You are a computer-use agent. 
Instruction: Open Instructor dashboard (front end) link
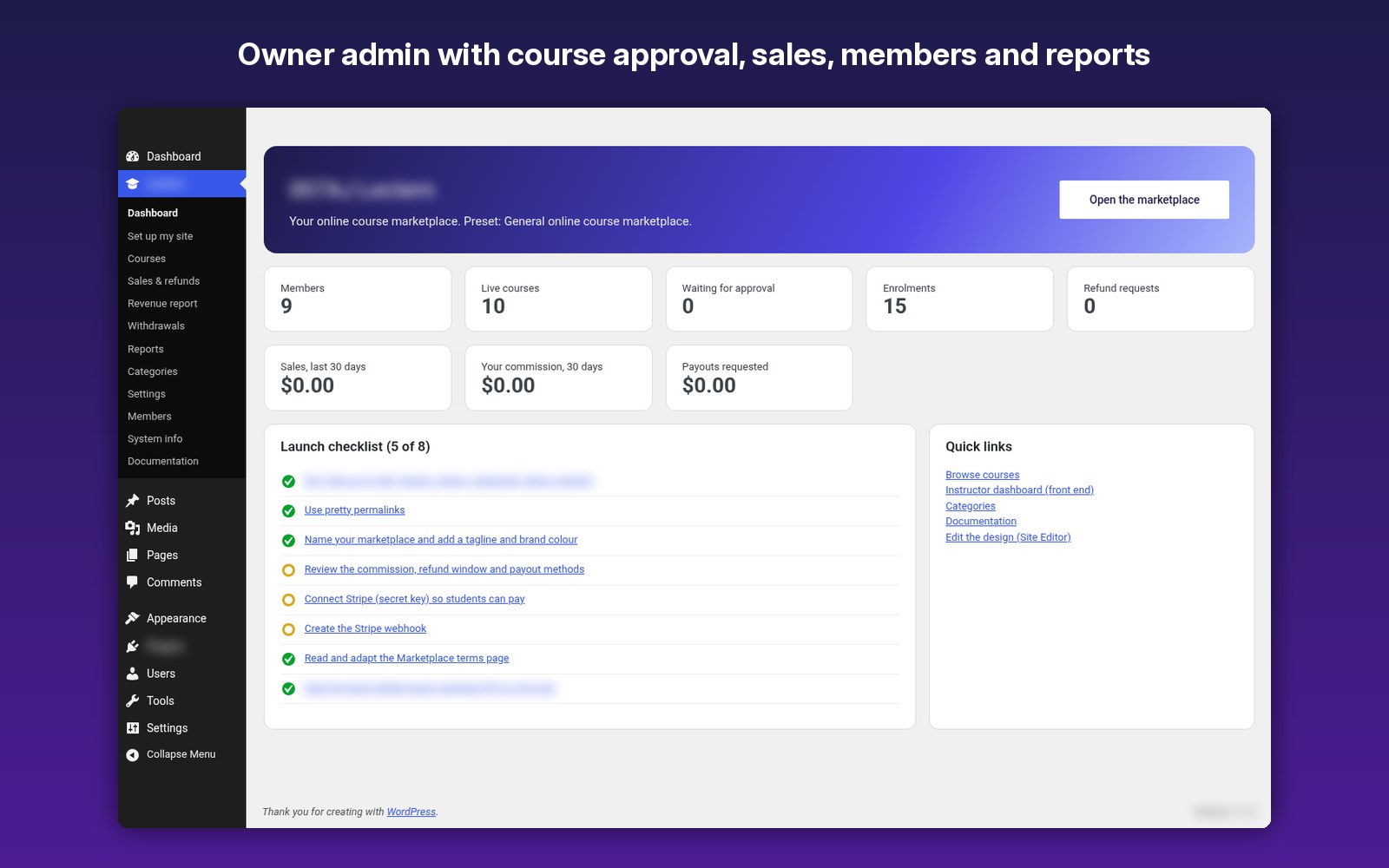1020,490
